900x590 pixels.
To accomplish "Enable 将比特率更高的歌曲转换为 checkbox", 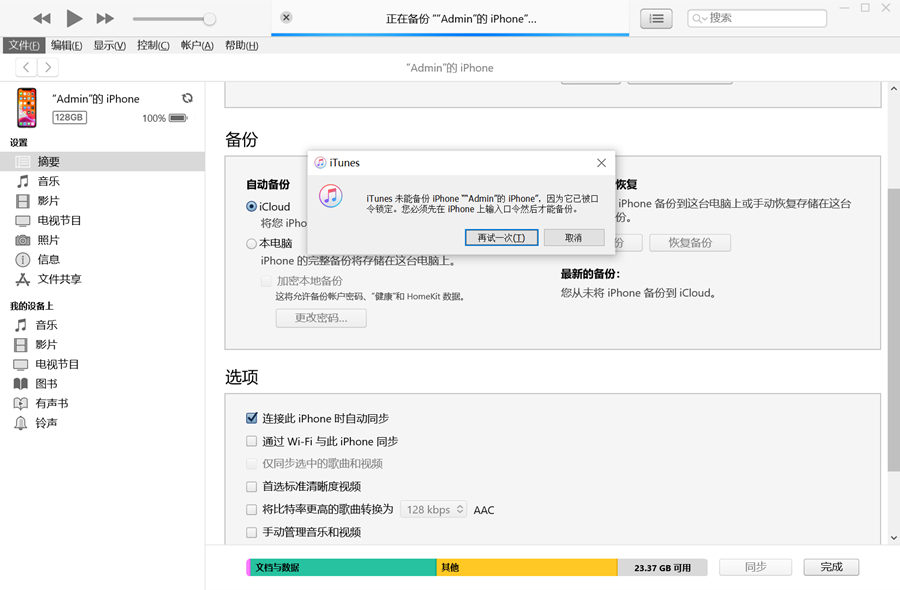I will pyautogui.click(x=251, y=509).
